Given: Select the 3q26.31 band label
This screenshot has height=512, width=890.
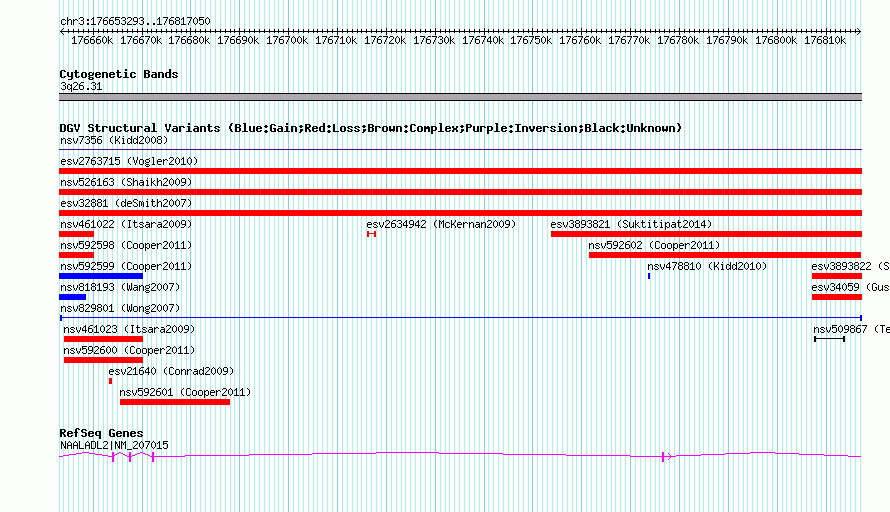Looking at the screenshot, I should (81, 86).
